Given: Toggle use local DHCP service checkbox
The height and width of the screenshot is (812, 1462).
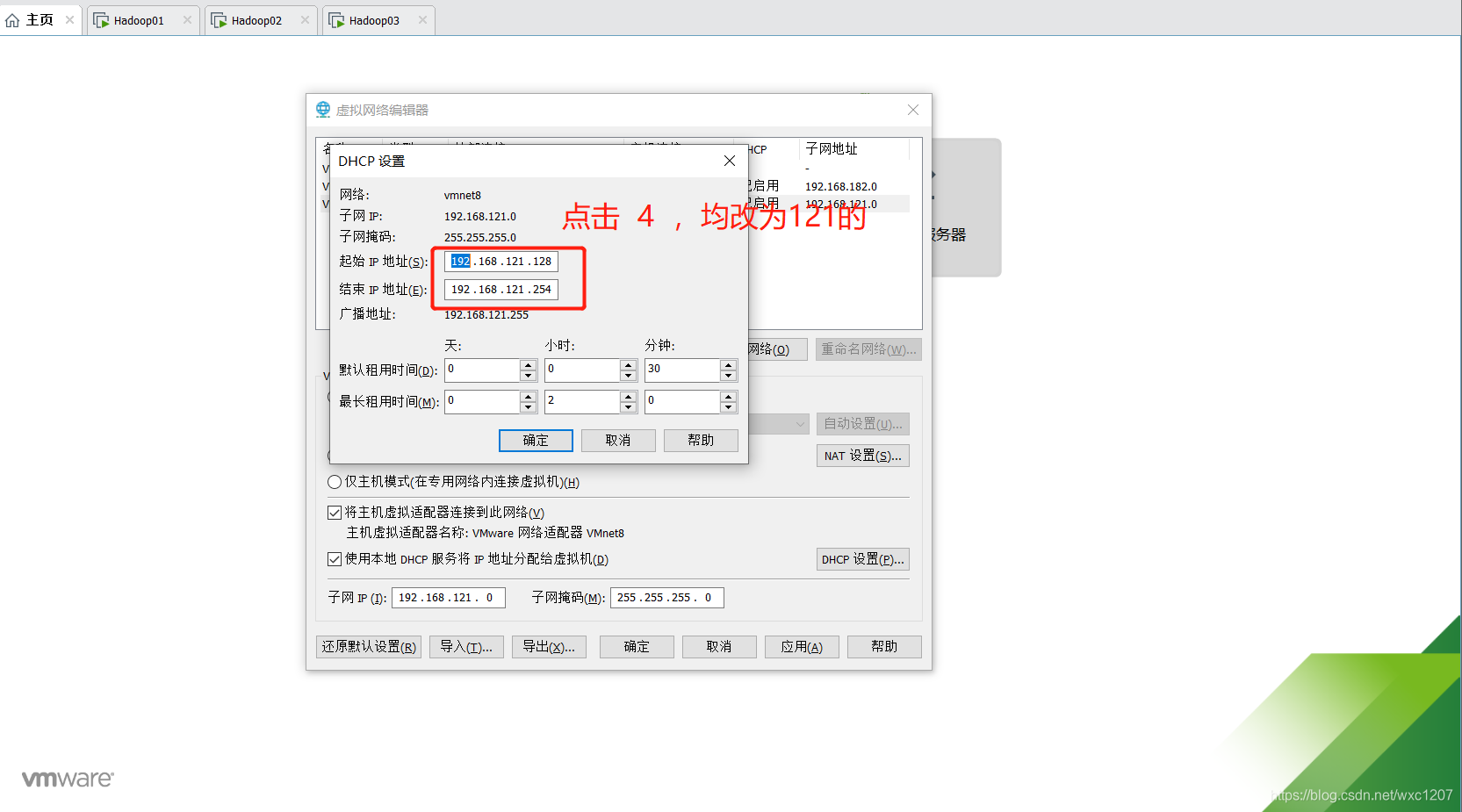Looking at the screenshot, I should (x=335, y=559).
